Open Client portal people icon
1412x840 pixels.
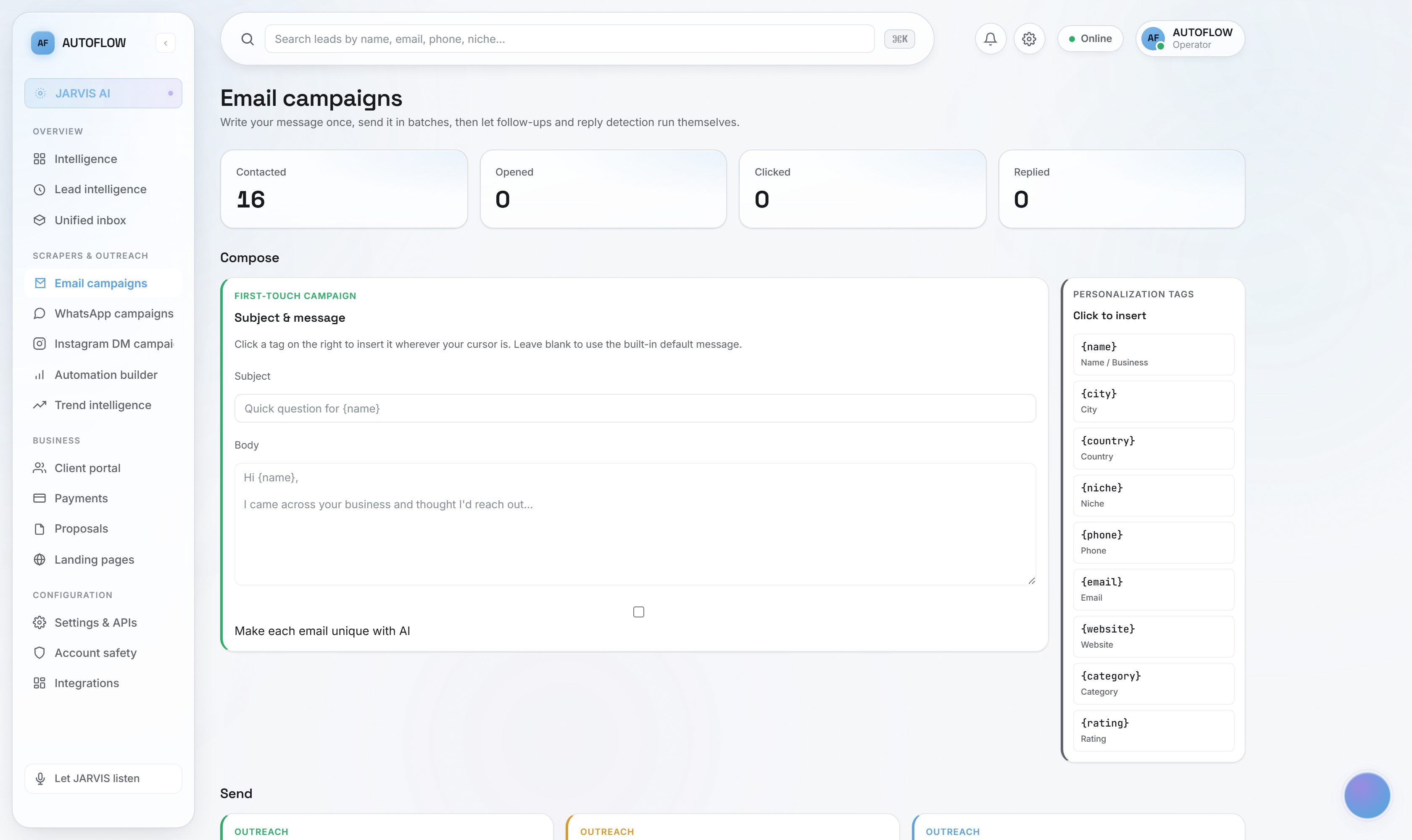click(39, 468)
